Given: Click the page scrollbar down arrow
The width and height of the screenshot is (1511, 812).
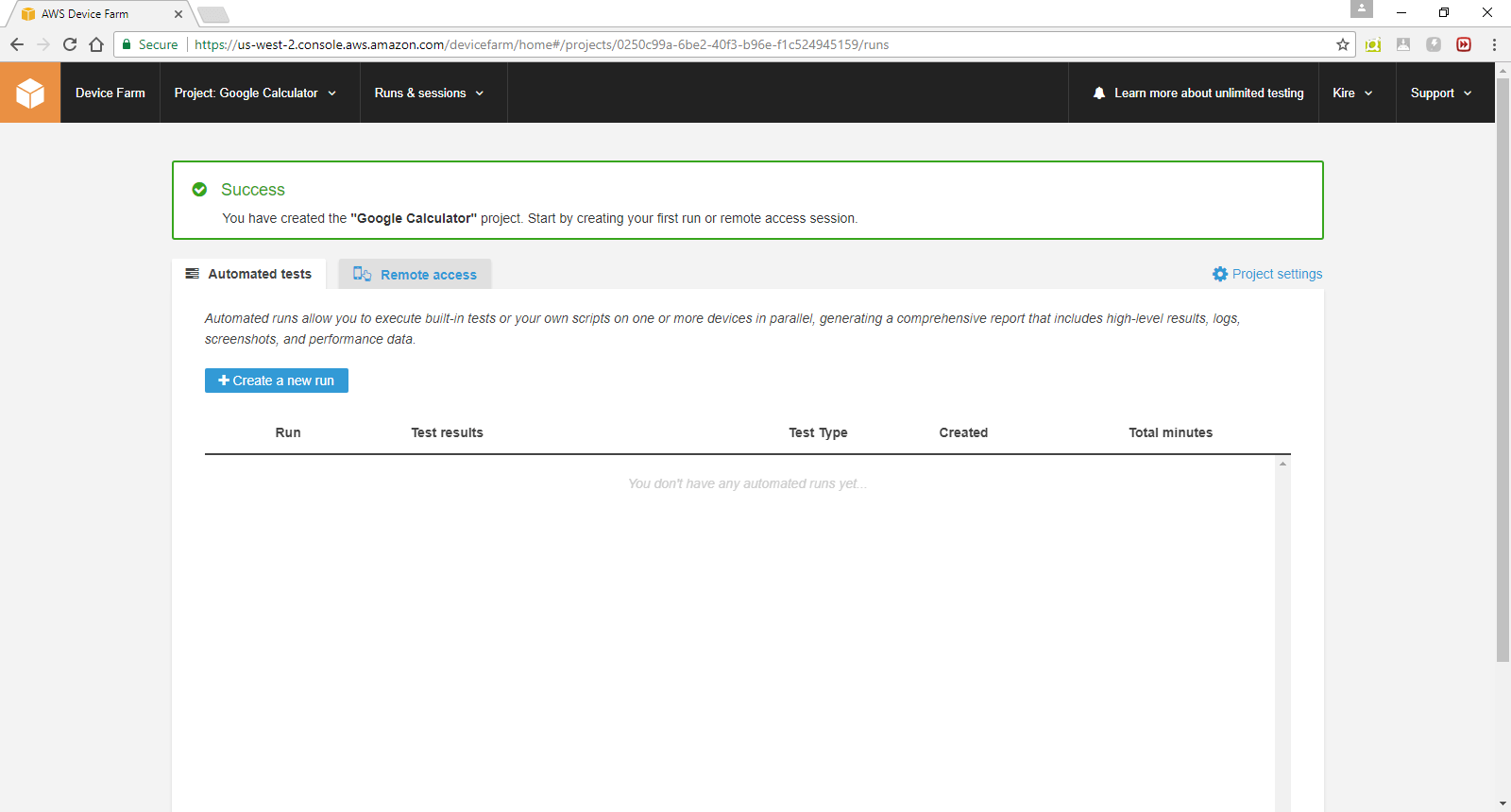Looking at the screenshot, I should [x=1503, y=804].
